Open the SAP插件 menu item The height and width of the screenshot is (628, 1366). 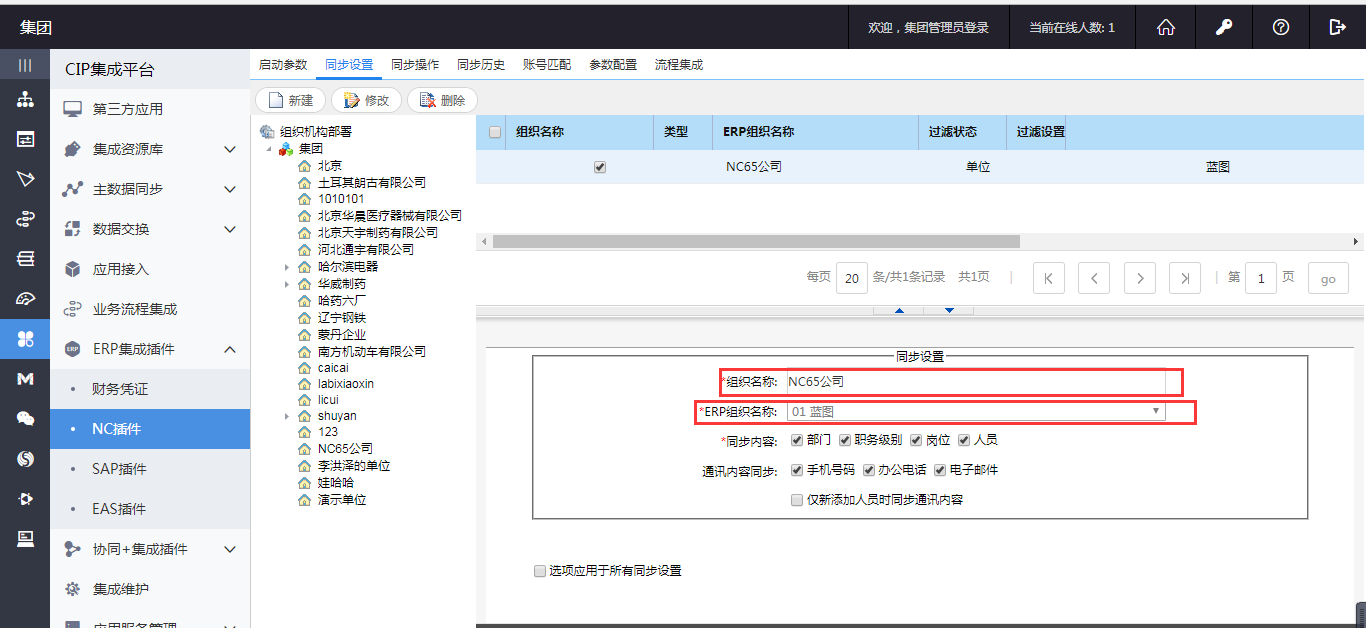click(x=119, y=469)
